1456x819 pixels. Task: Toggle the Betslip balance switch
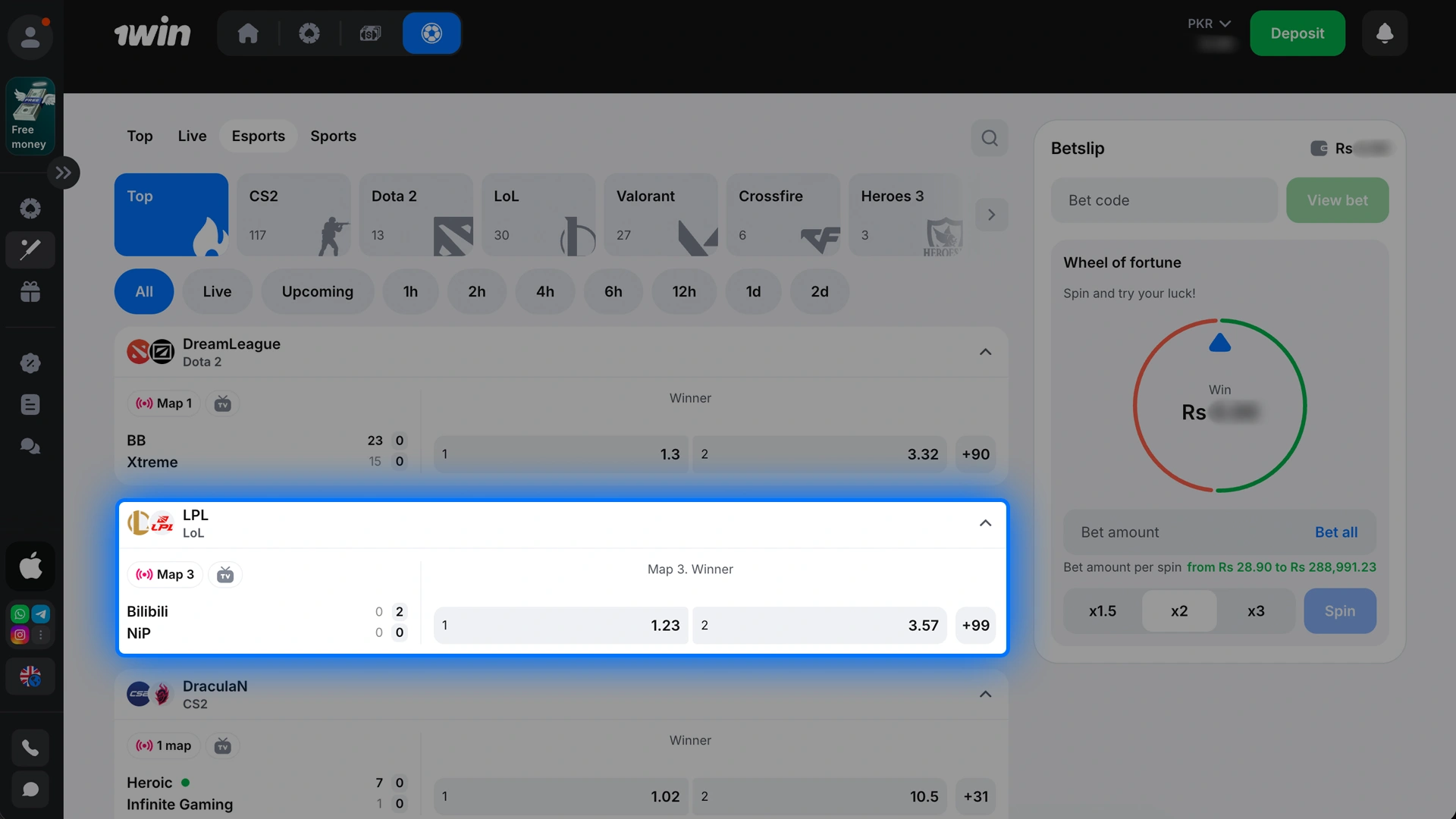pos(1319,149)
